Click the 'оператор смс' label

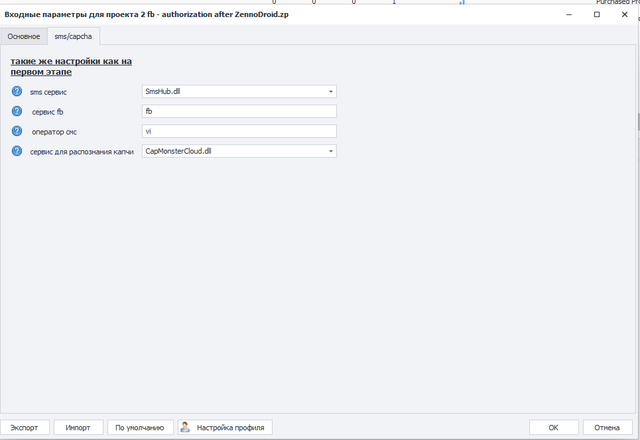pyautogui.click(x=54, y=132)
